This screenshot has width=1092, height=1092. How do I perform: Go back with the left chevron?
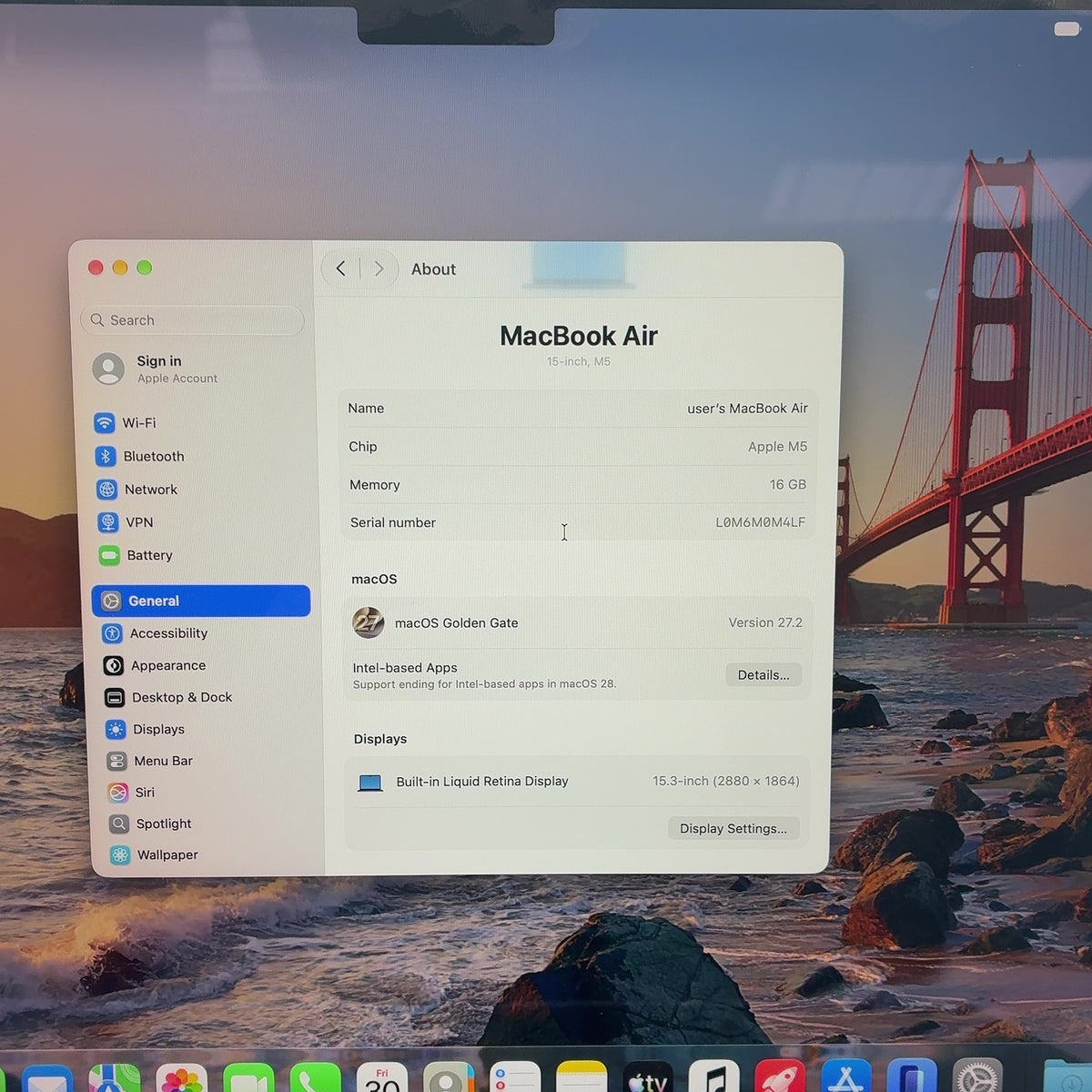[341, 268]
